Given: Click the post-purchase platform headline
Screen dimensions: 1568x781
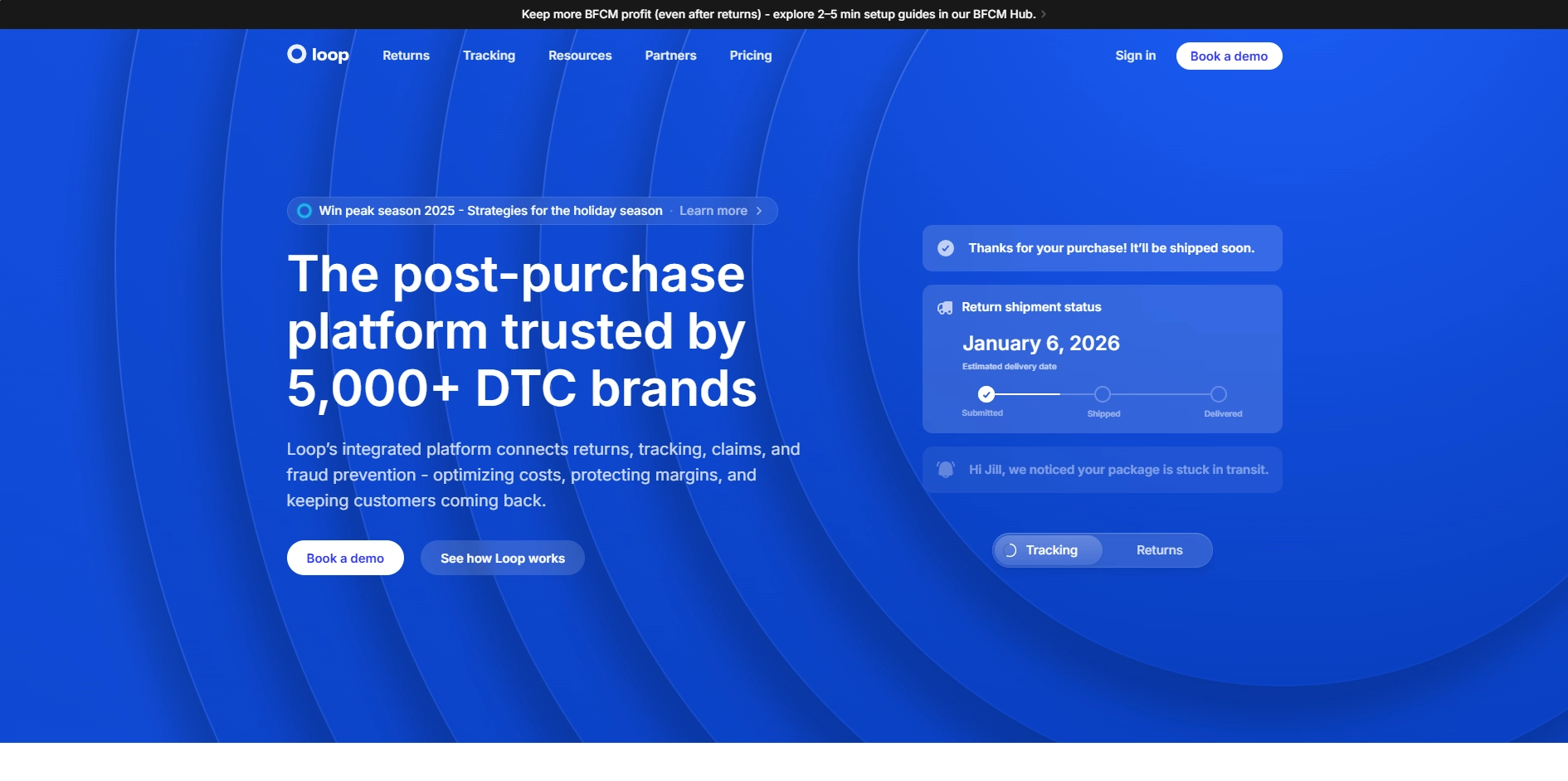Looking at the screenshot, I should click(x=522, y=331).
